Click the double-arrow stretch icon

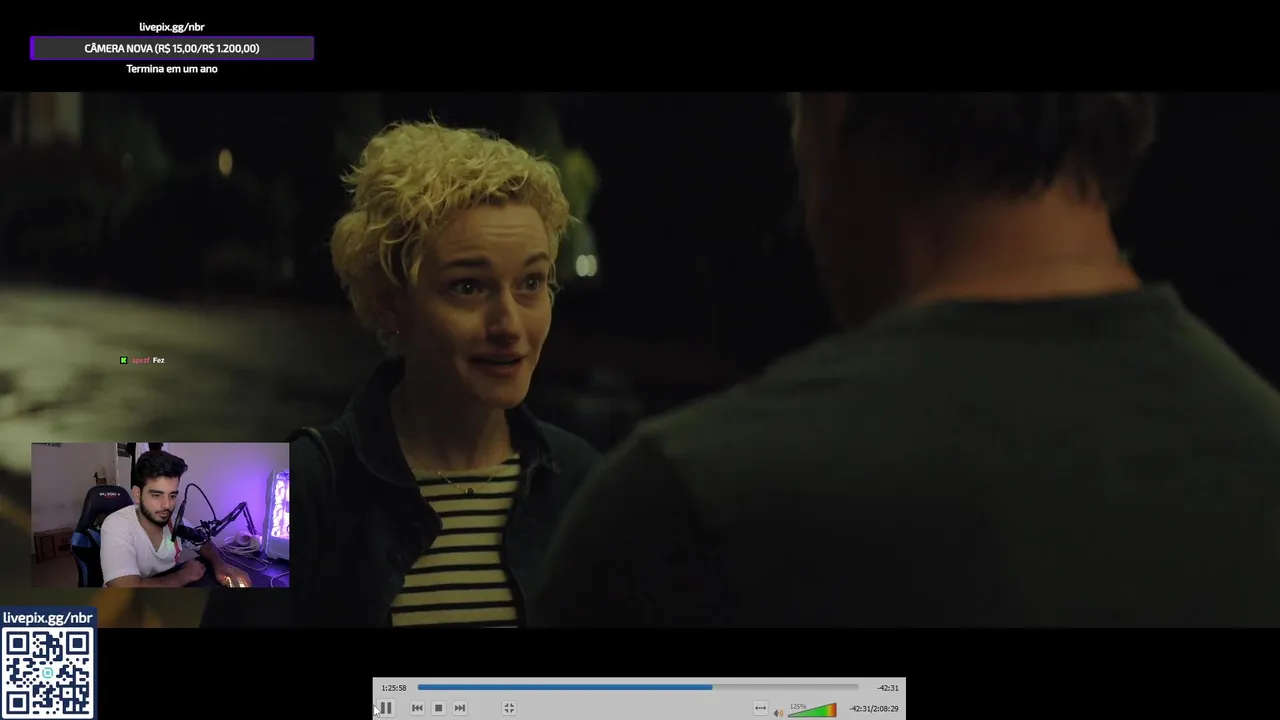(x=760, y=708)
